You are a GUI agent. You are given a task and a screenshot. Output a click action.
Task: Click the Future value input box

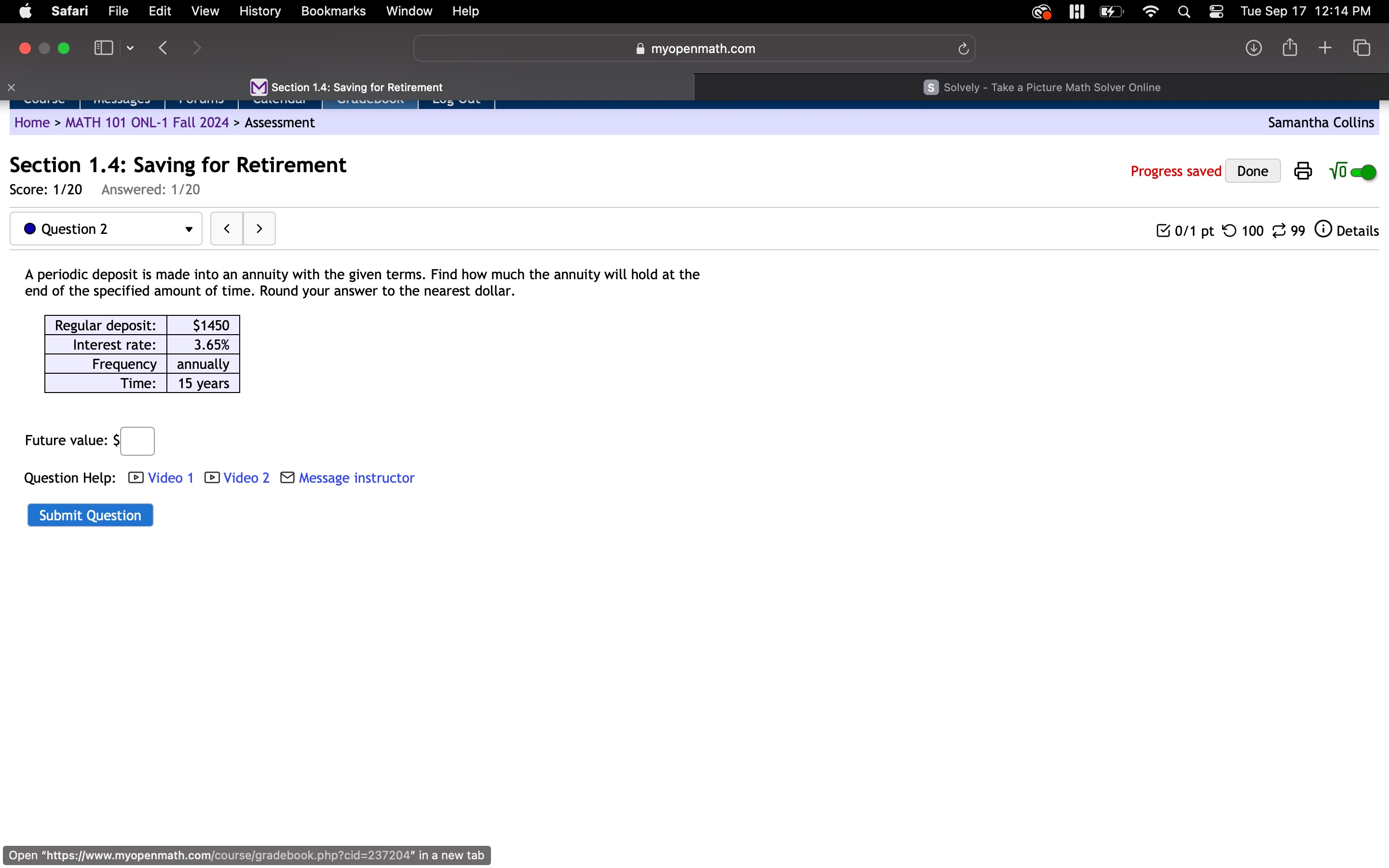pyautogui.click(x=137, y=441)
